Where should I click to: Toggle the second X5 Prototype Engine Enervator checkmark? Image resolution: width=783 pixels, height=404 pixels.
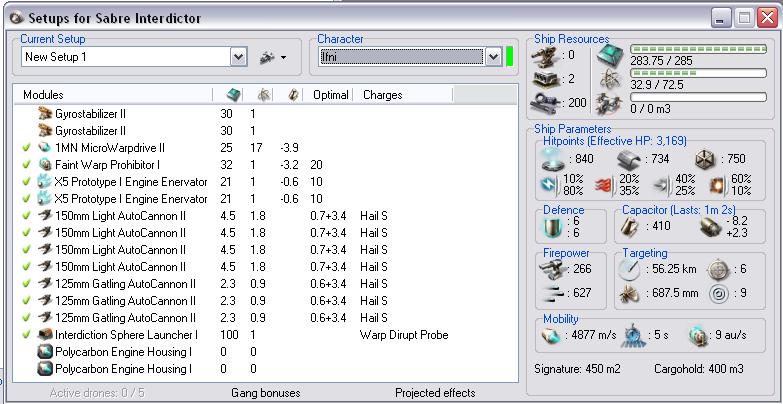(x=27, y=199)
